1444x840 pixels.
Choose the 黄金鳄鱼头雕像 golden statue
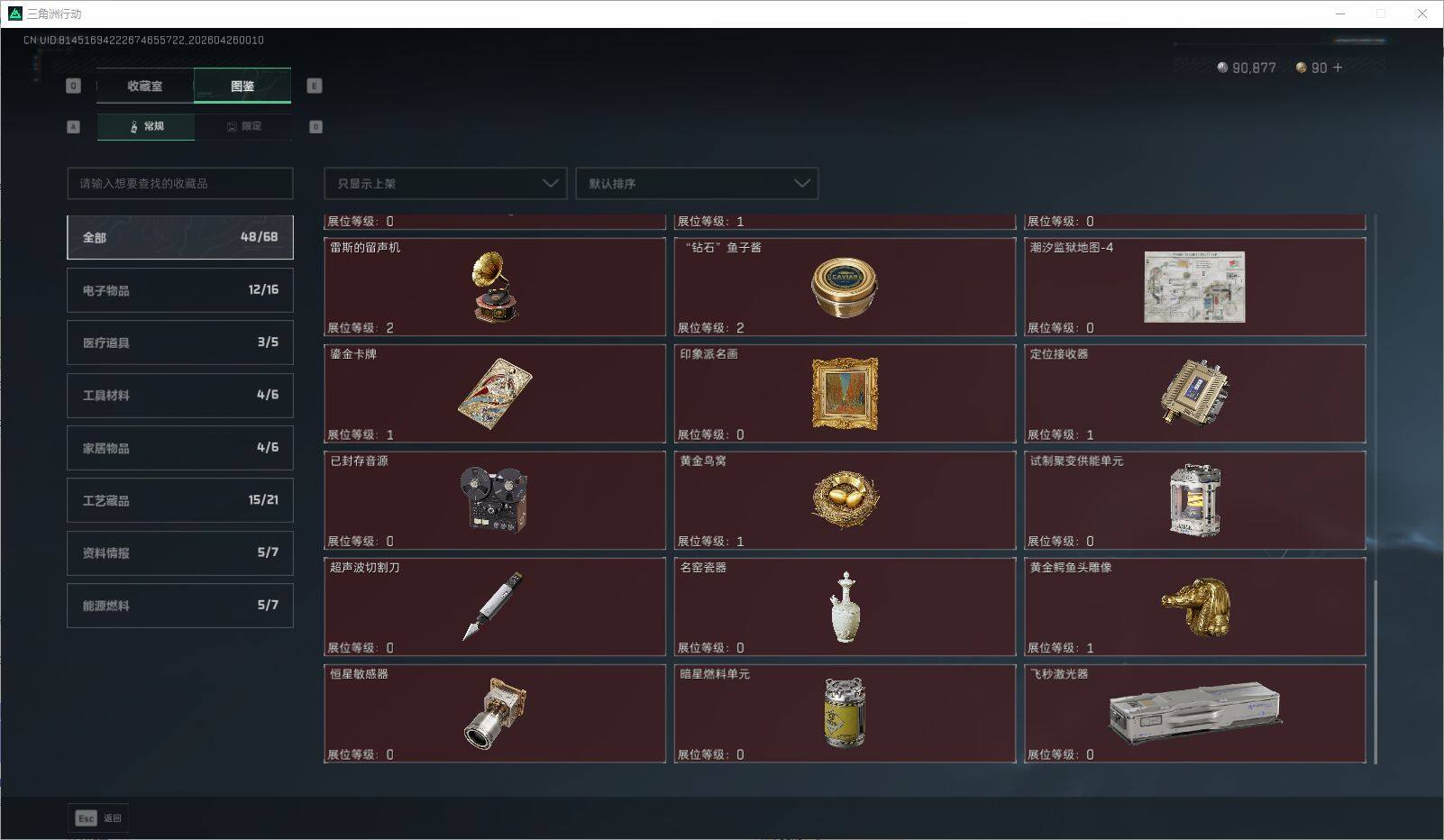[1195, 607]
